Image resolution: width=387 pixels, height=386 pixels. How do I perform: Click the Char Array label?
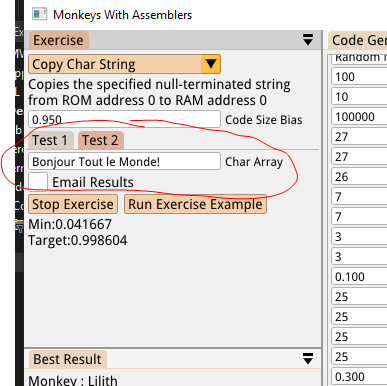click(x=254, y=162)
